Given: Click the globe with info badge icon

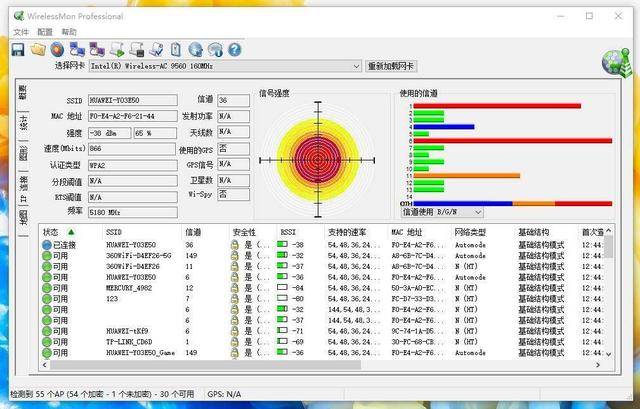Looking at the screenshot, I should coord(215,50).
